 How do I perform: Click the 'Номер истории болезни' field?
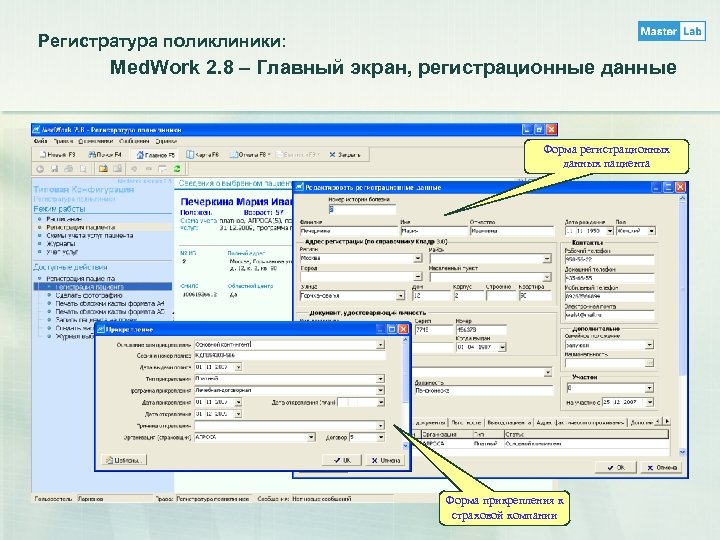pos(362,209)
